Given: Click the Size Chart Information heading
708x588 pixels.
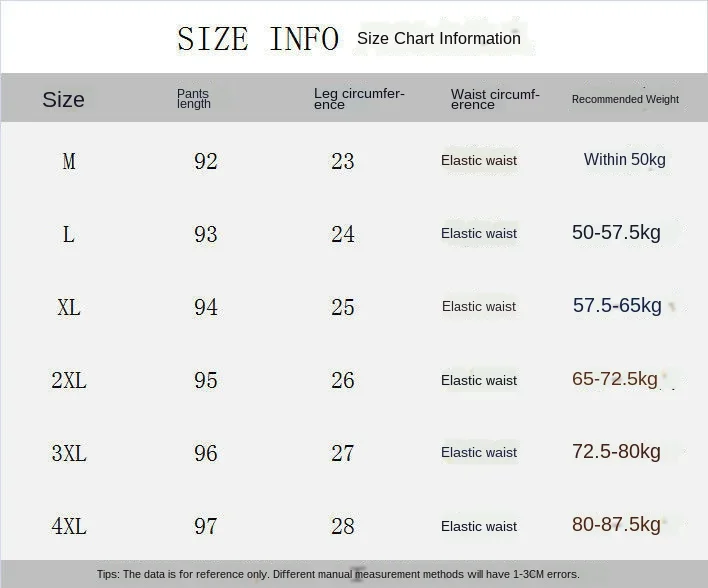Looking at the screenshot, I should 439,38.
